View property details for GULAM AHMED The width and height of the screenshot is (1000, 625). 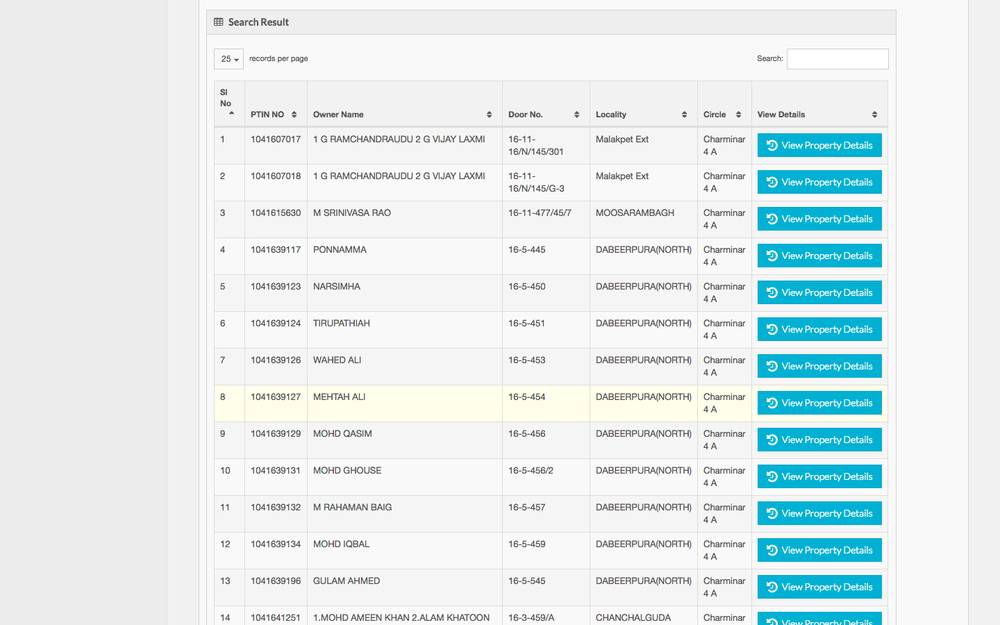pos(819,587)
